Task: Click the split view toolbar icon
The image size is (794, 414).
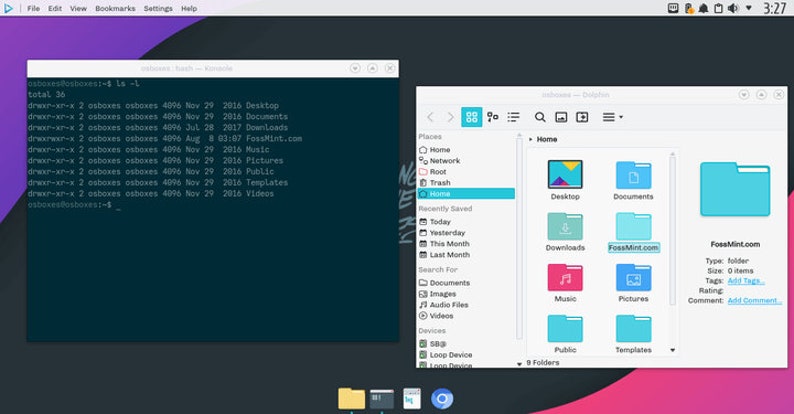Action: pyautogui.click(x=582, y=117)
